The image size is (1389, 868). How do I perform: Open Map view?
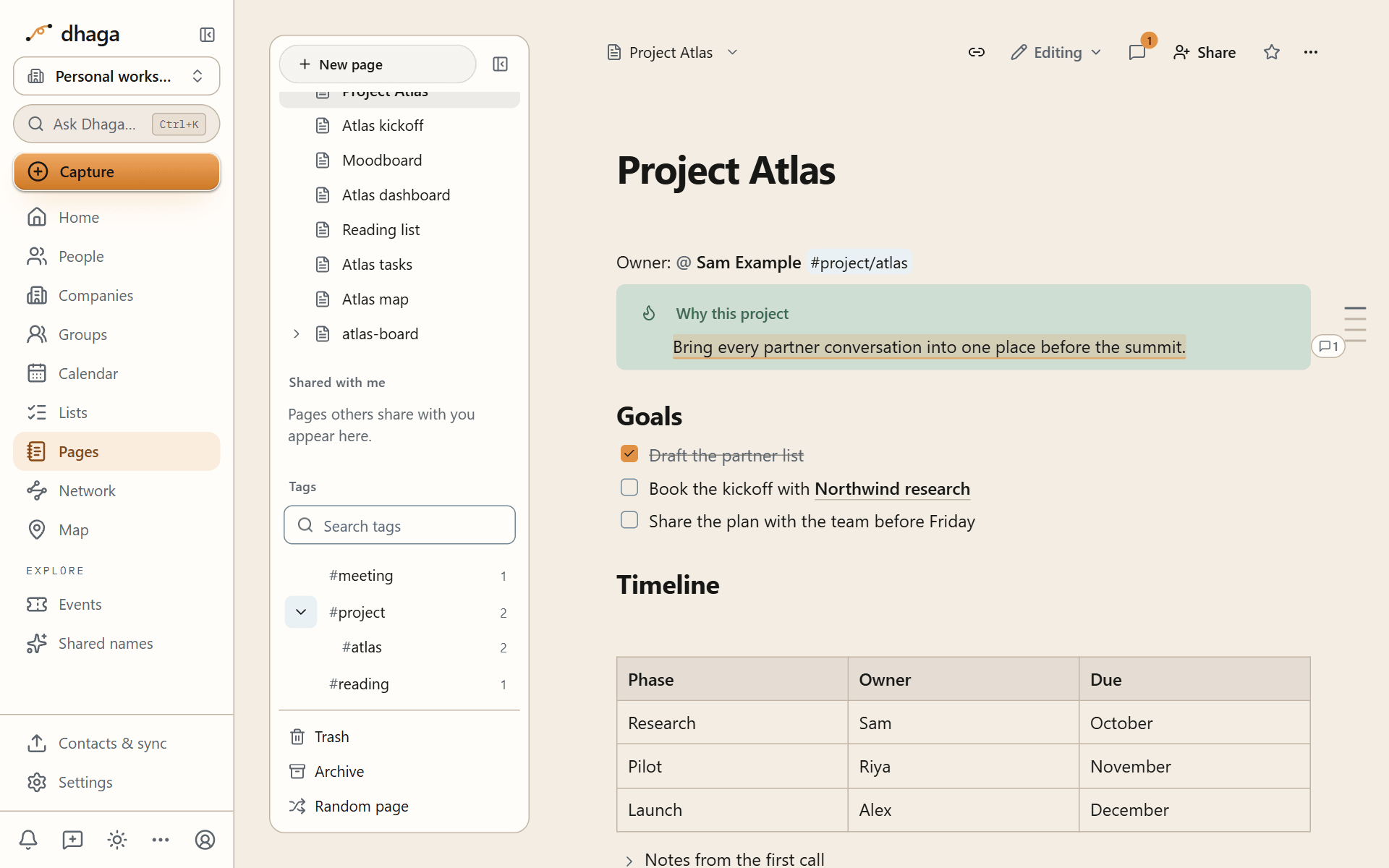(x=116, y=529)
